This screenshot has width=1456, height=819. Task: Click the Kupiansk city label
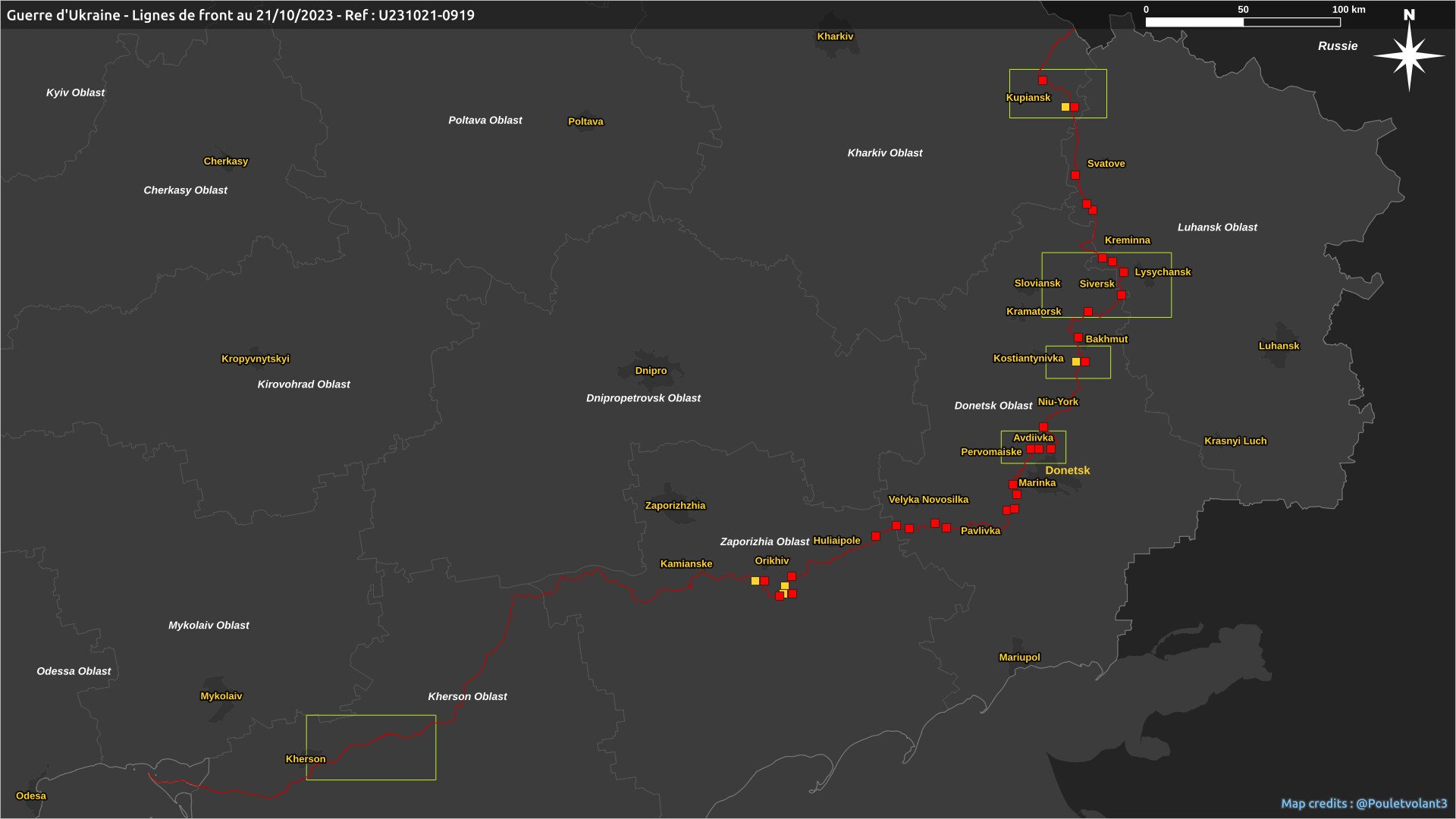pos(1028,97)
